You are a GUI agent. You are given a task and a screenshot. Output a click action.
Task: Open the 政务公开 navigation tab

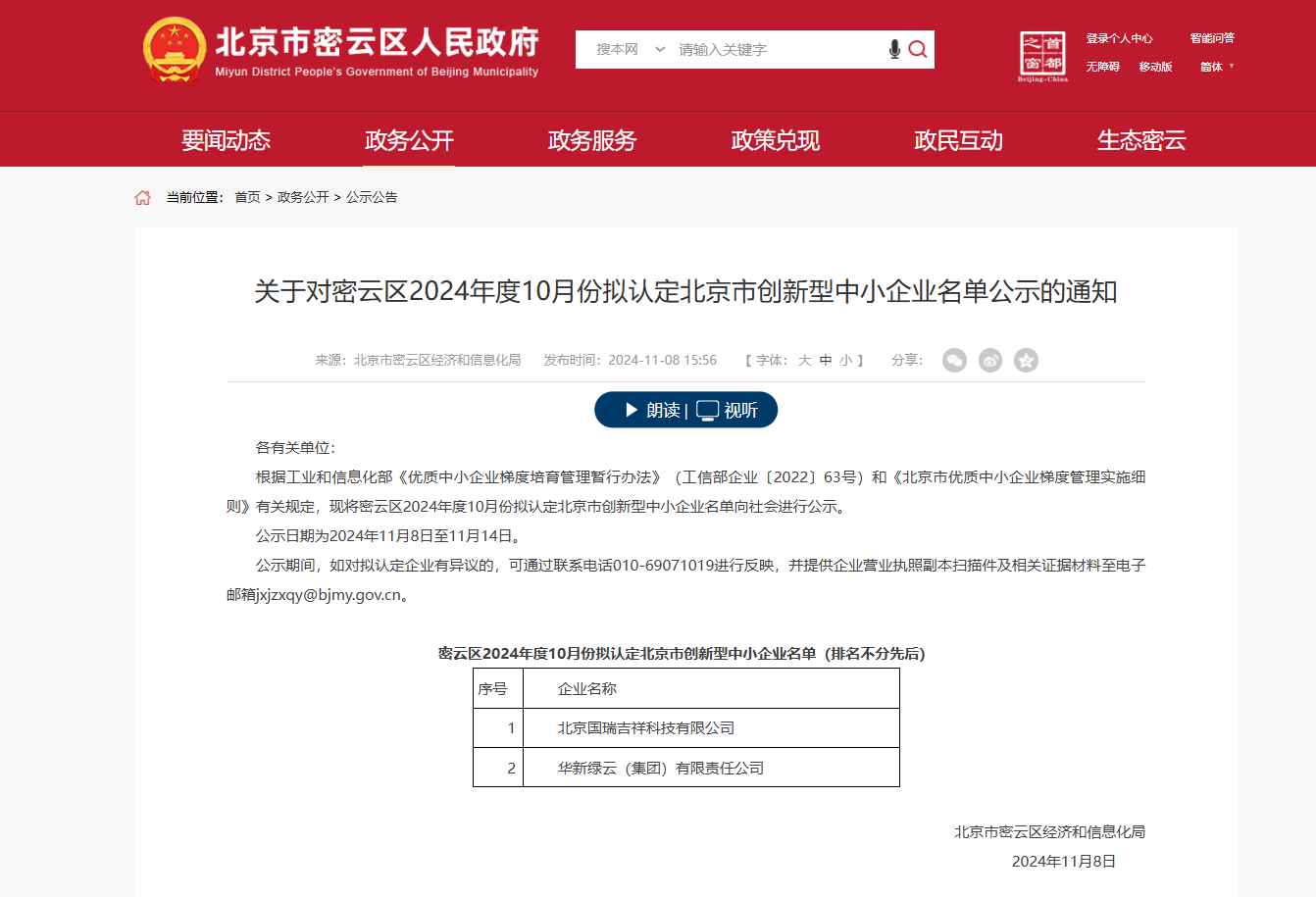coord(409,140)
